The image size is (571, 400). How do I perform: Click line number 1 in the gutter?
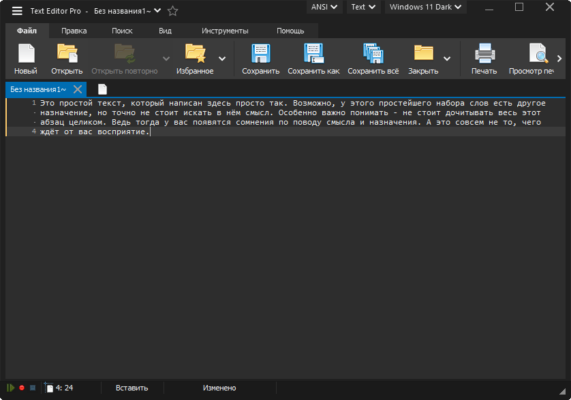click(34, 103)
